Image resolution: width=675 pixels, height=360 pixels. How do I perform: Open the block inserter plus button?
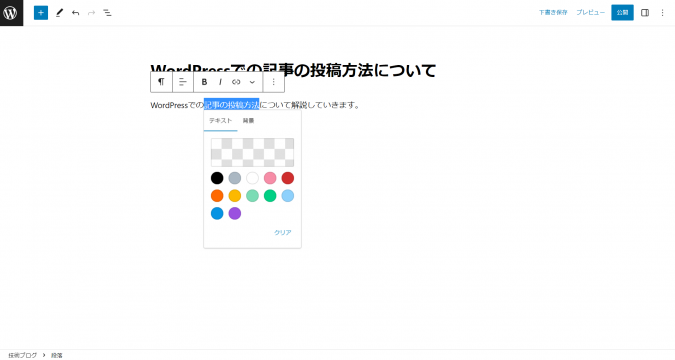tap(41, 12)
